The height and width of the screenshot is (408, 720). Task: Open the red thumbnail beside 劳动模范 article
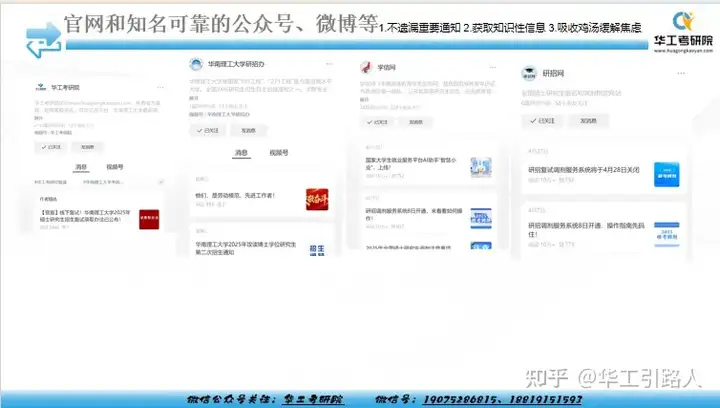tap(317, 199)
